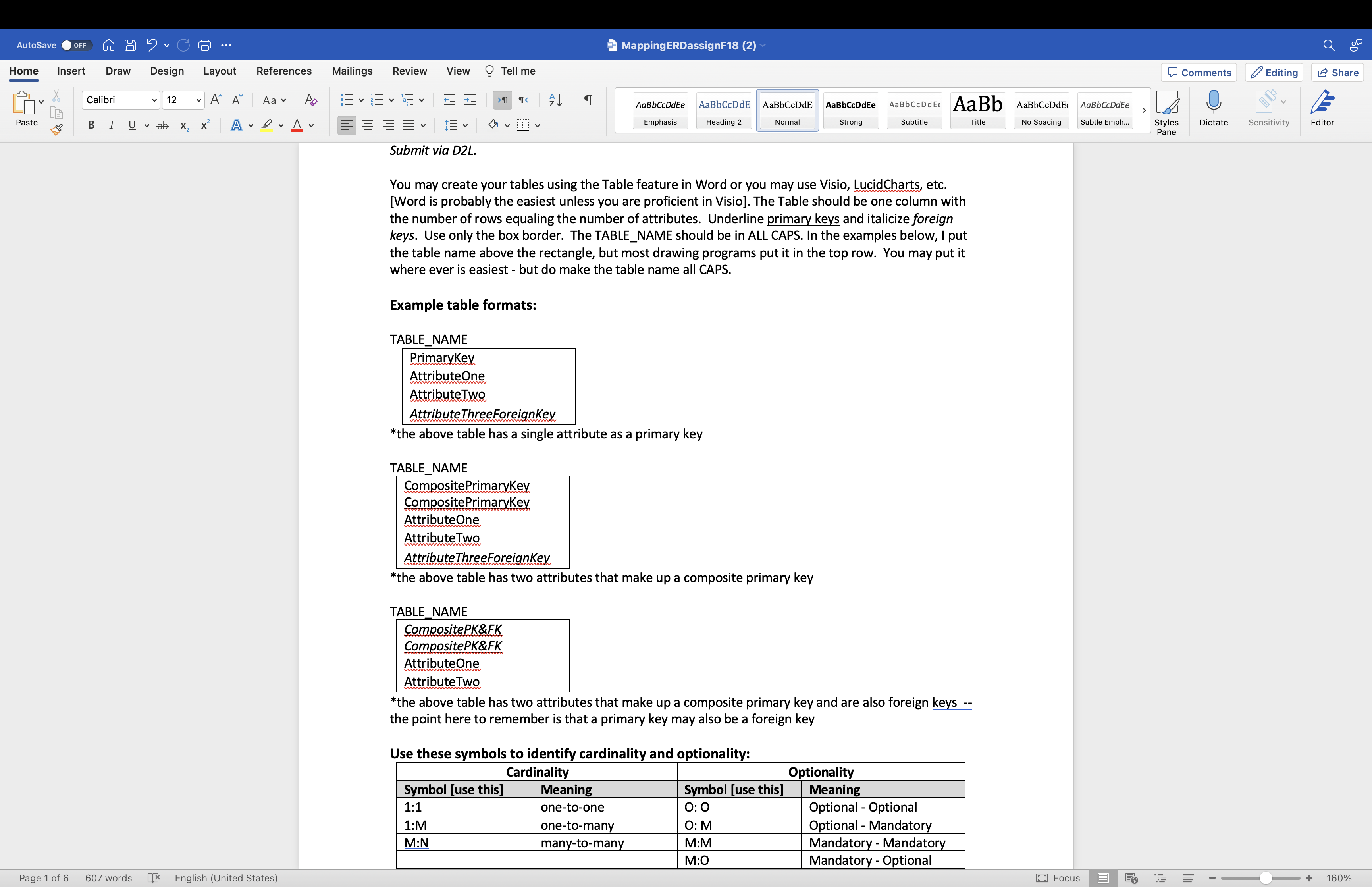Click the 607 words count in status bar

pyautogui.click(x=108, y=878)
